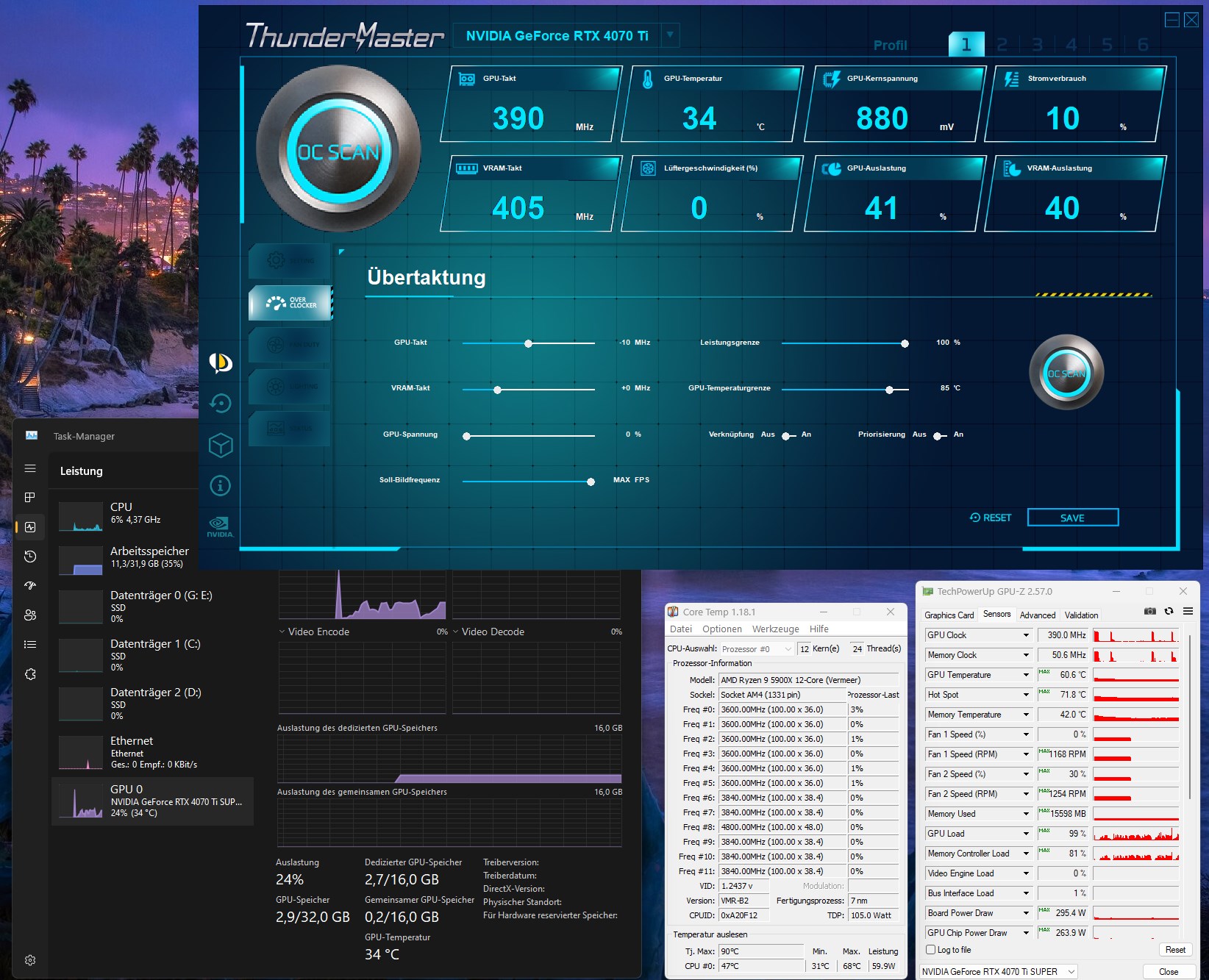Click the GPU-Z refresh icon
This screenshot has width=1209, height=980.
(x=1169, y=612)
